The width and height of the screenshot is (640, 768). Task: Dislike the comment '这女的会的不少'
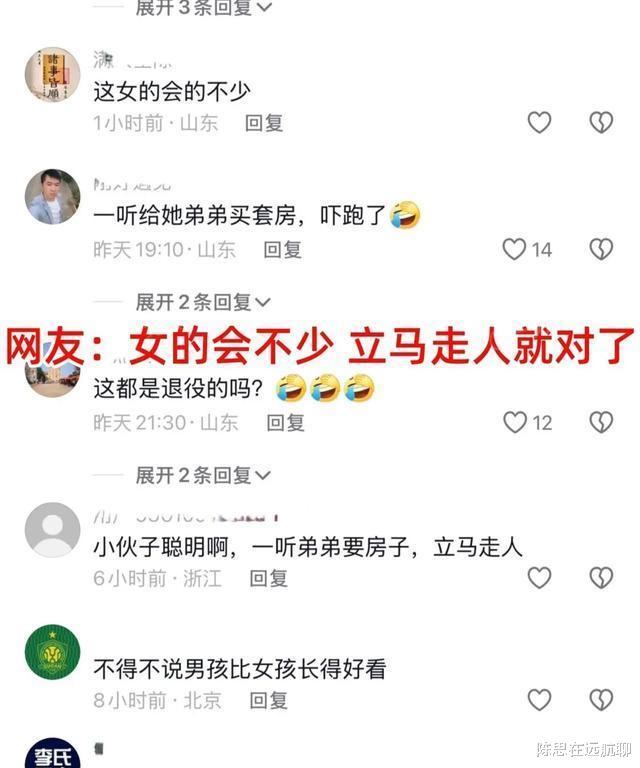point(601,122)
